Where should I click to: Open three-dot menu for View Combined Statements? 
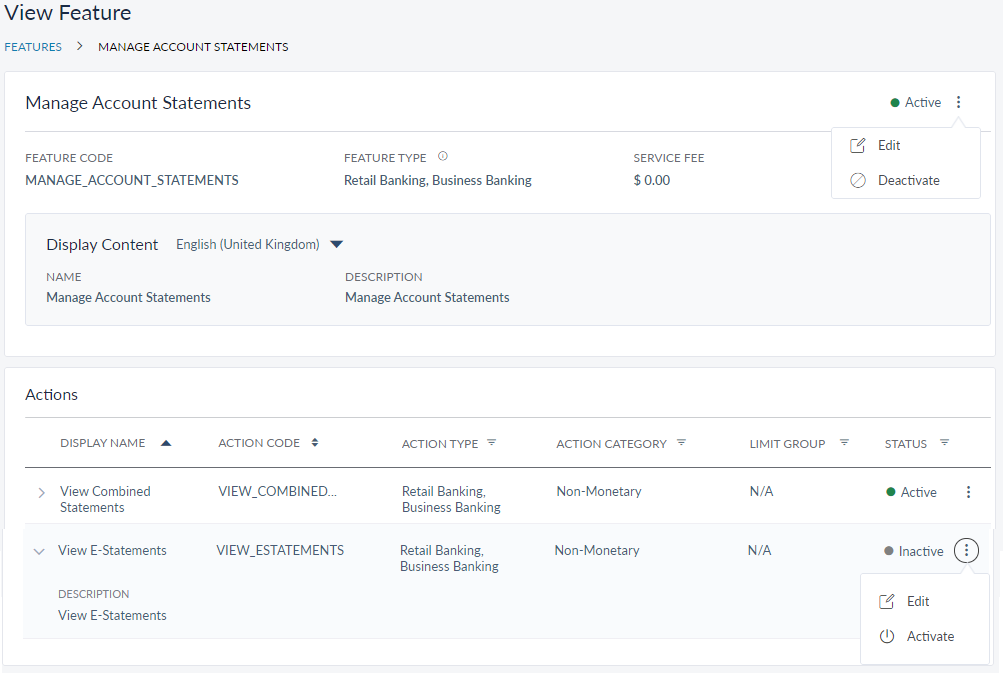click(967, 492)
